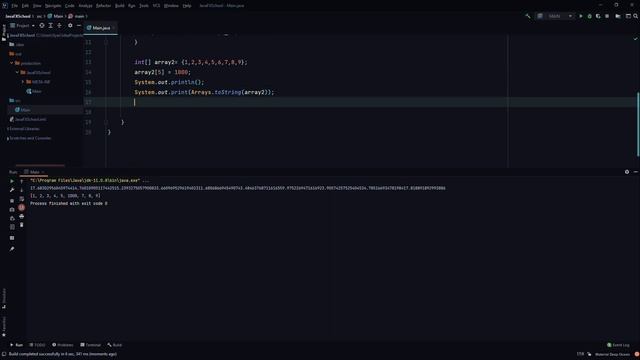Click the print icon in Run console
Screen dimensions: 640x360
pos(22,216)
